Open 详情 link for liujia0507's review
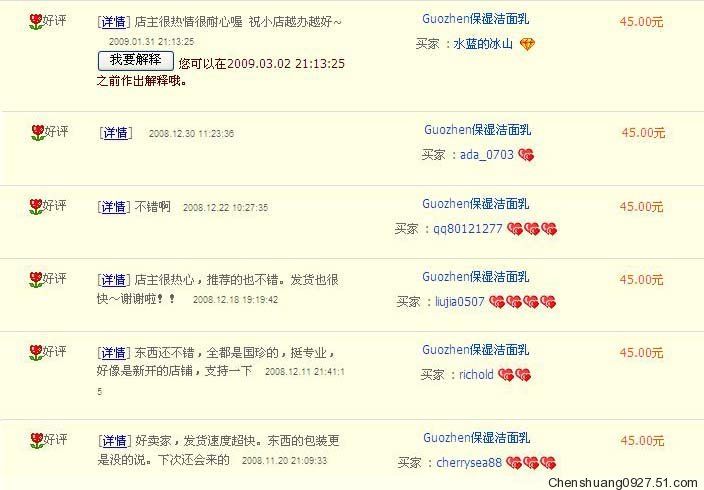The image size is (704, 490). pyautogui.click(x=114, y=280)
